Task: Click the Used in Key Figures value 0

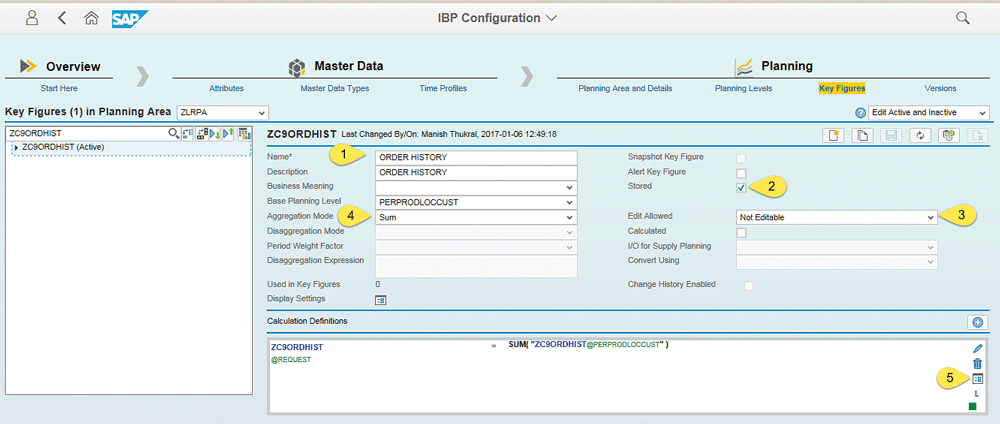Action: 378,284
